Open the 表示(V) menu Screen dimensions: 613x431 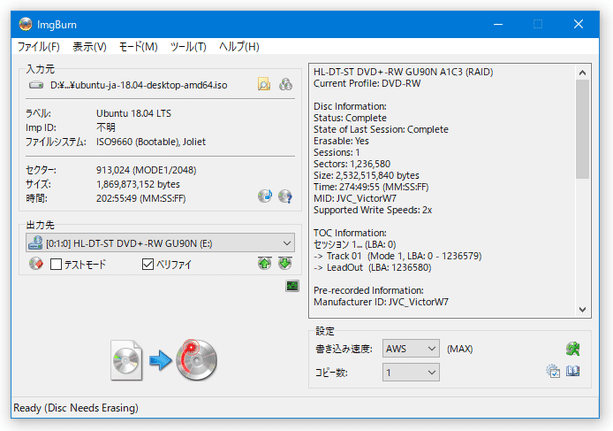pyautogui.click(x=90, y=47)
